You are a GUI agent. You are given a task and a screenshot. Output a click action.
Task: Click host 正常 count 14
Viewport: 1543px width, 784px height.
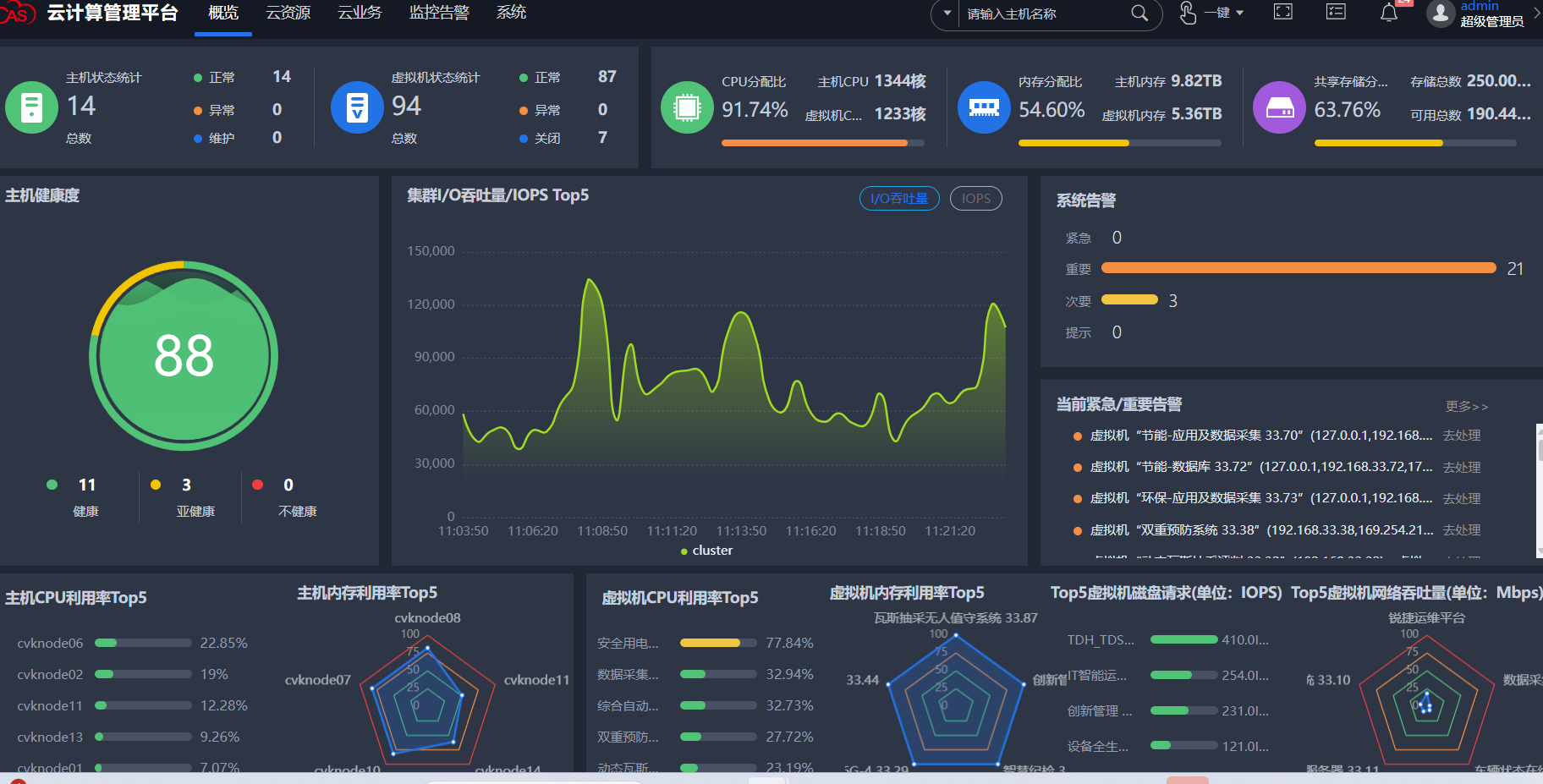(282, 77)
